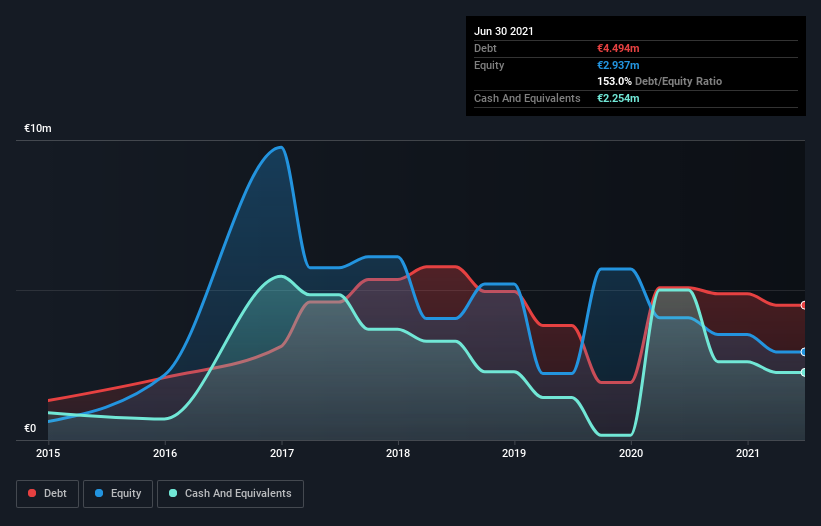Select the red Debt endpoint marker

(804, 305)
